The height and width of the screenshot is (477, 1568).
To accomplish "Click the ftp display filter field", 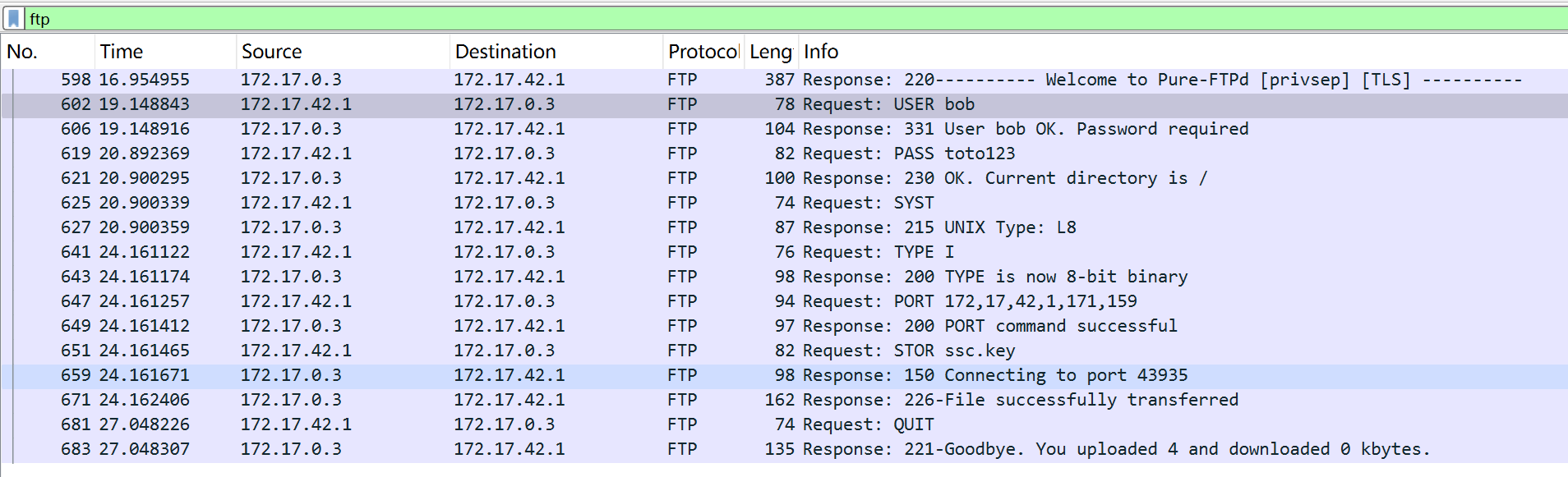I will (796, 18).
